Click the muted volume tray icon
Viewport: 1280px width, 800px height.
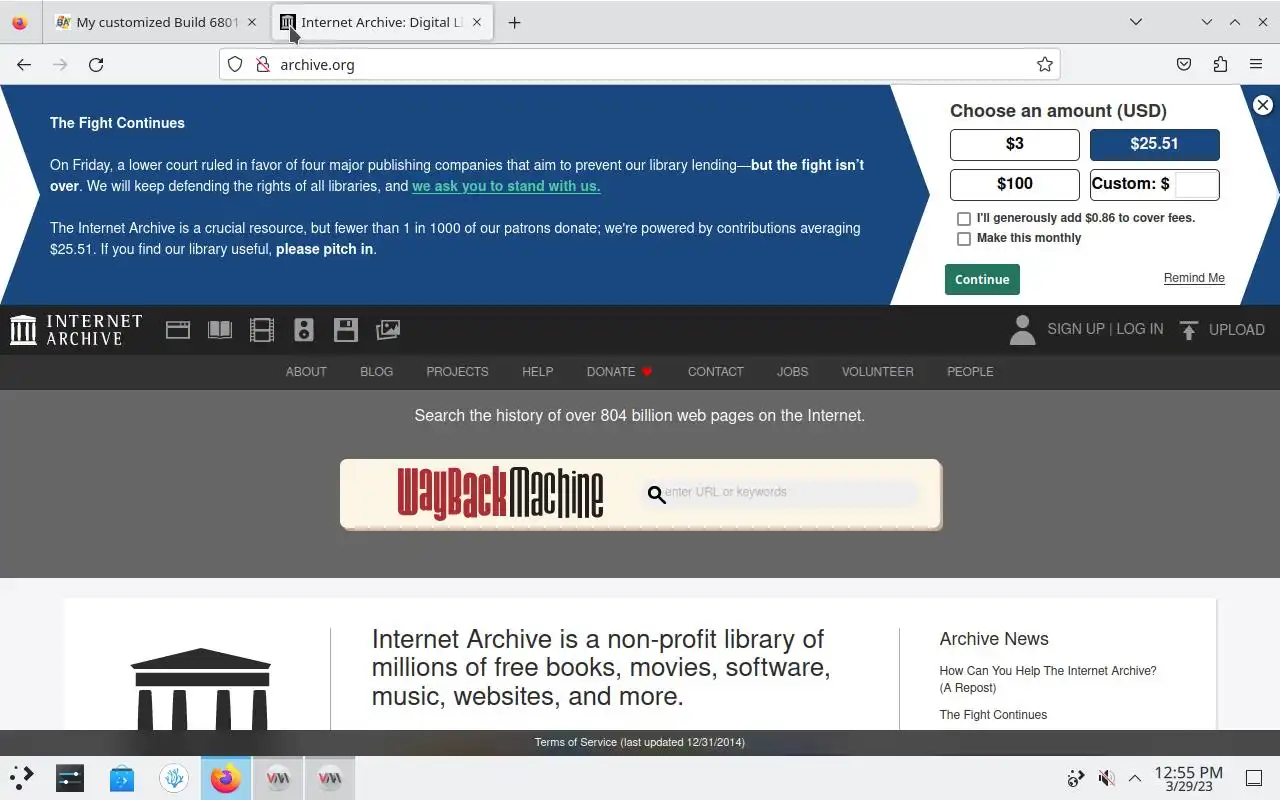click(x=1106, y=778)
